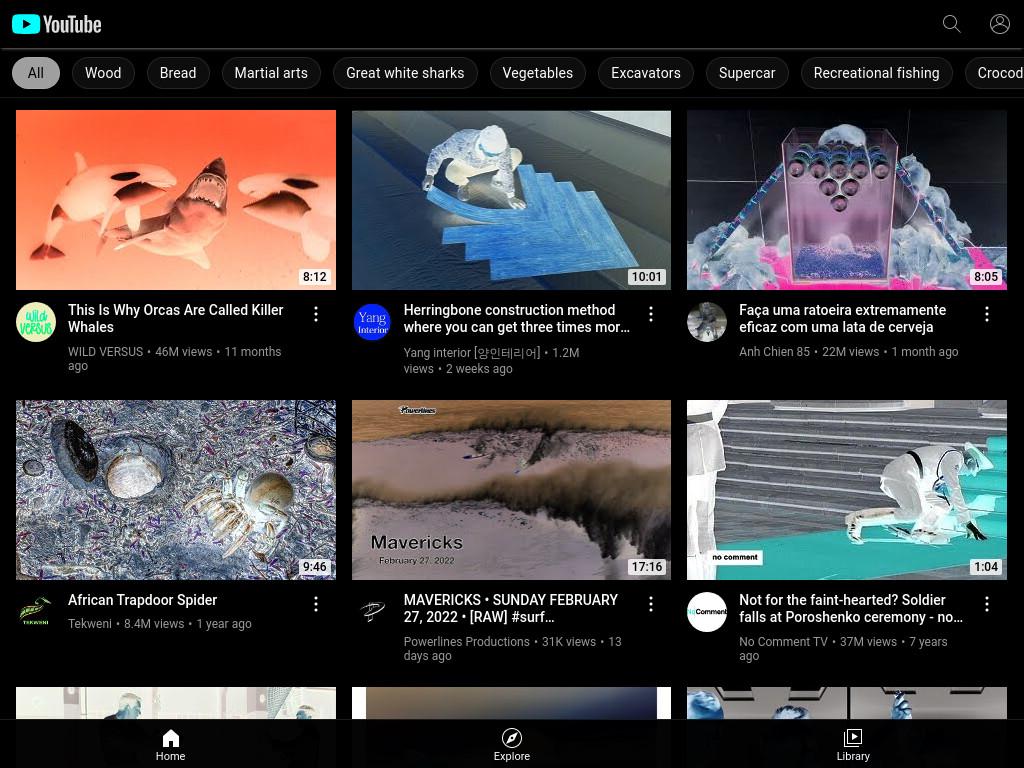Select the Wood filter chip
This screenshot has height=768, width=1024.
pos(103,73)
